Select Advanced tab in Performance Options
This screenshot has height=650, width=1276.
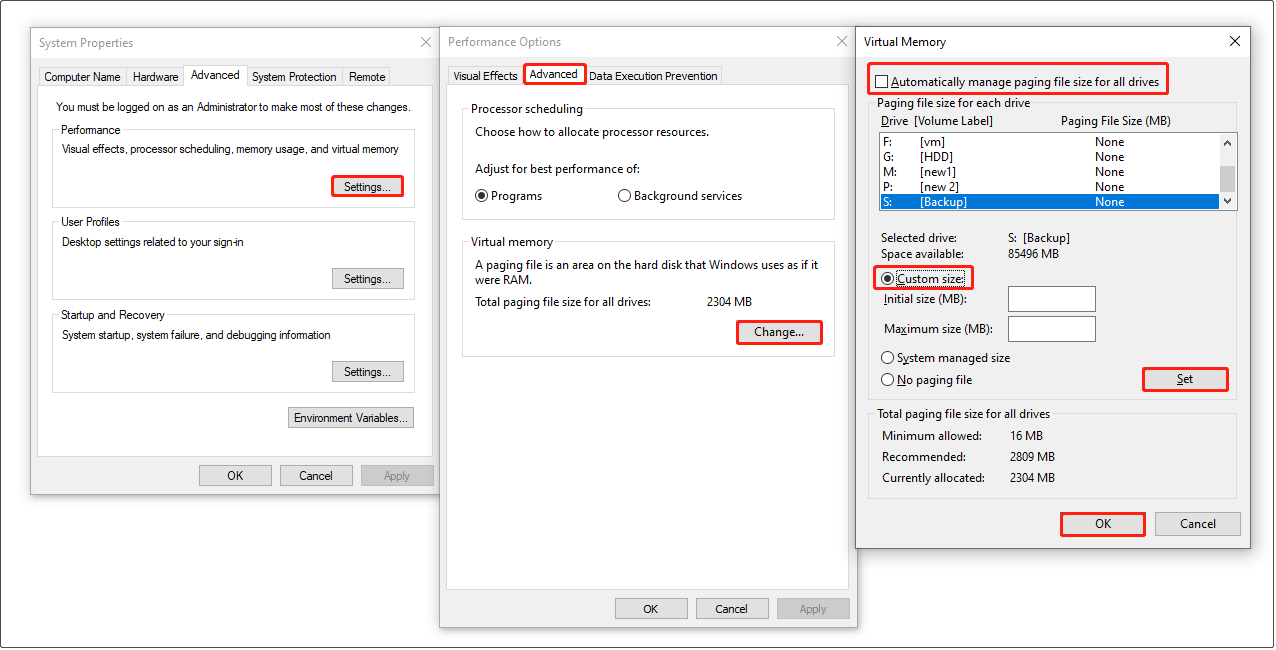pos(554,74)
